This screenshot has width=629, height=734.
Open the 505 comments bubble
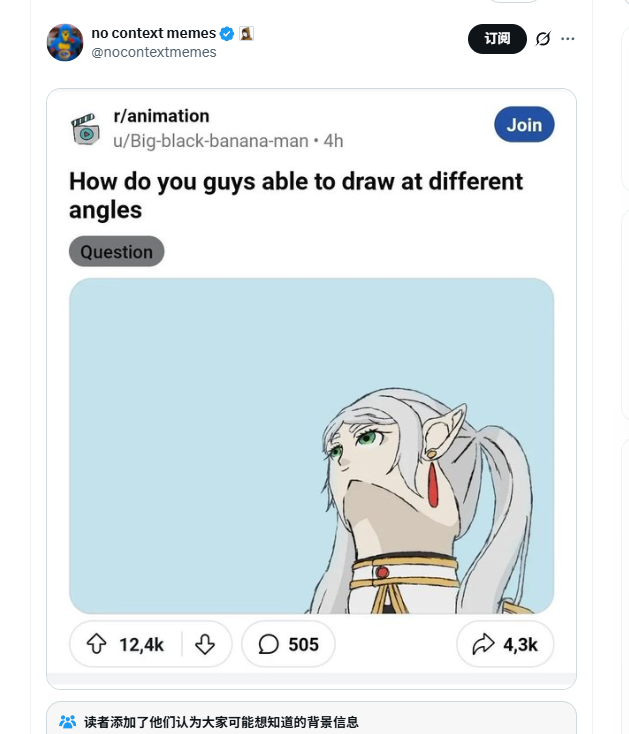pos(268,644)
